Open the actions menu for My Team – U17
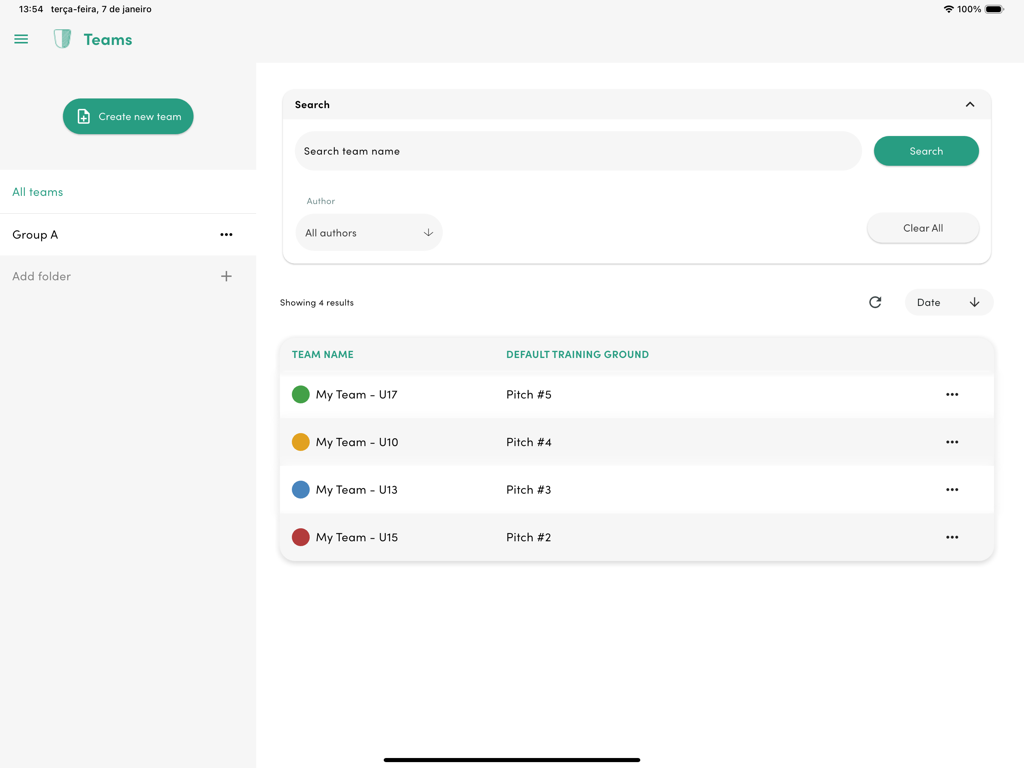 coord(951,394)
